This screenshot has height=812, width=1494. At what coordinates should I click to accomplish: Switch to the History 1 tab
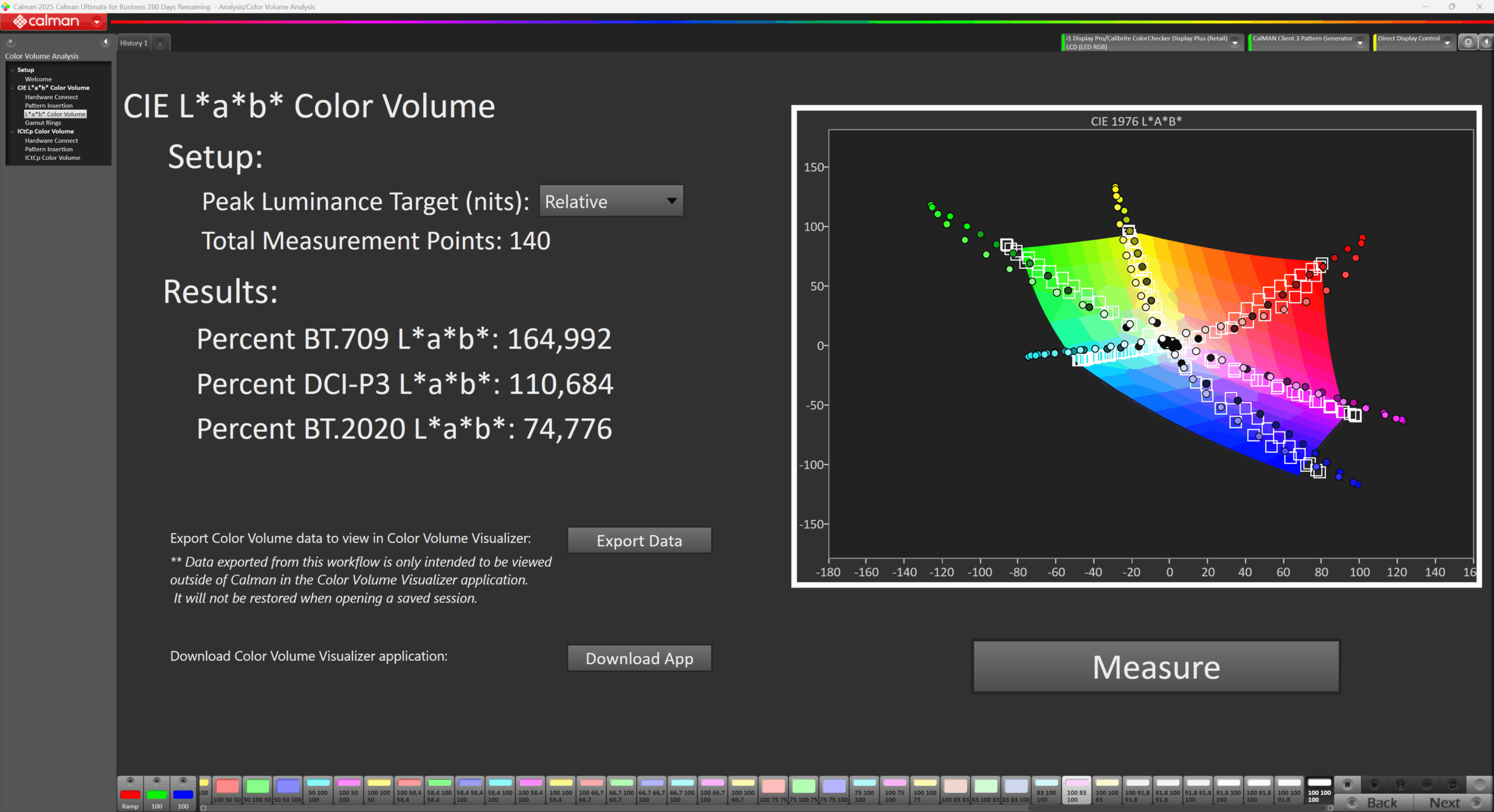(x=133, y=43)
